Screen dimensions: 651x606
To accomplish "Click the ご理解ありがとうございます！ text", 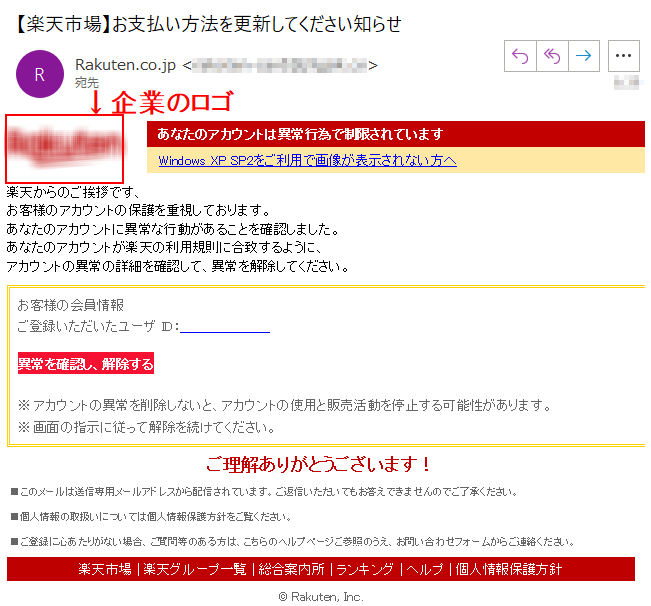I will pyautogui.click(x=319, y=464).
